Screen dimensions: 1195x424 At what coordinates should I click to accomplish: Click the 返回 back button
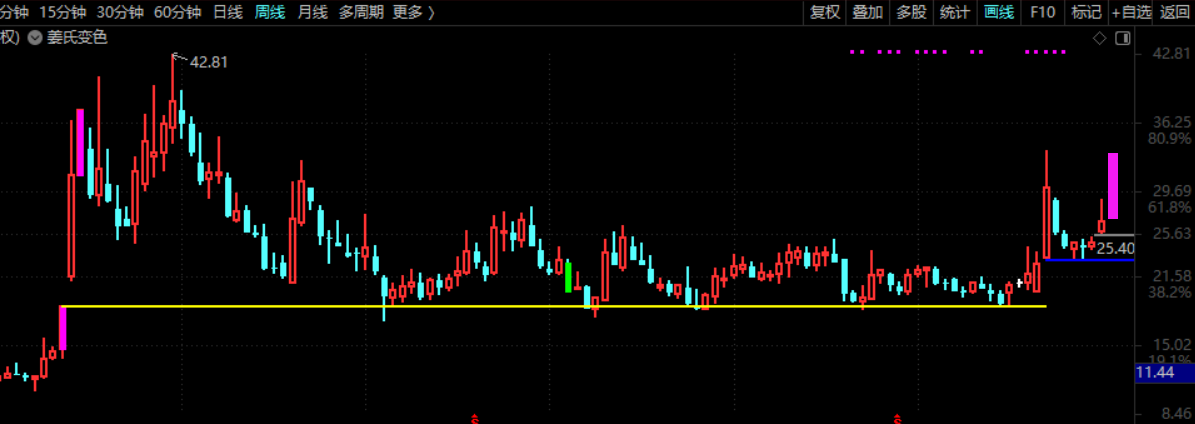[1174, 11]
